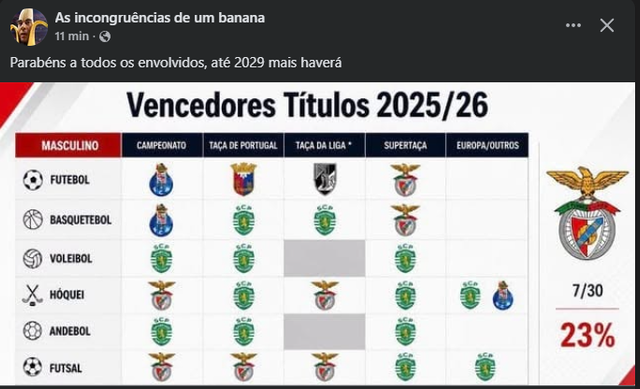Viewport: 640px width, 389px height.
Task: Click the TAÇA DE PORTUGAL column header
Action: (243, 145)
